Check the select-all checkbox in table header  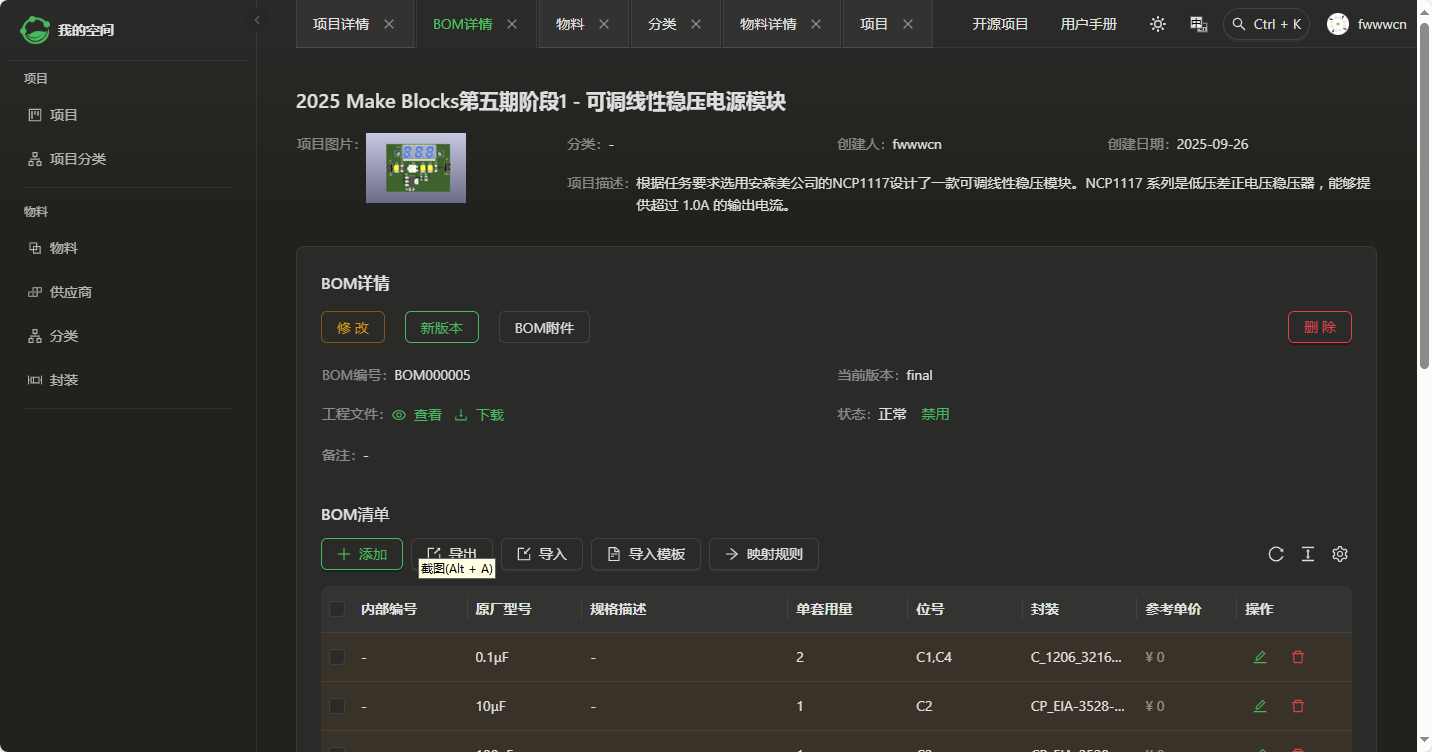(337, 609)
